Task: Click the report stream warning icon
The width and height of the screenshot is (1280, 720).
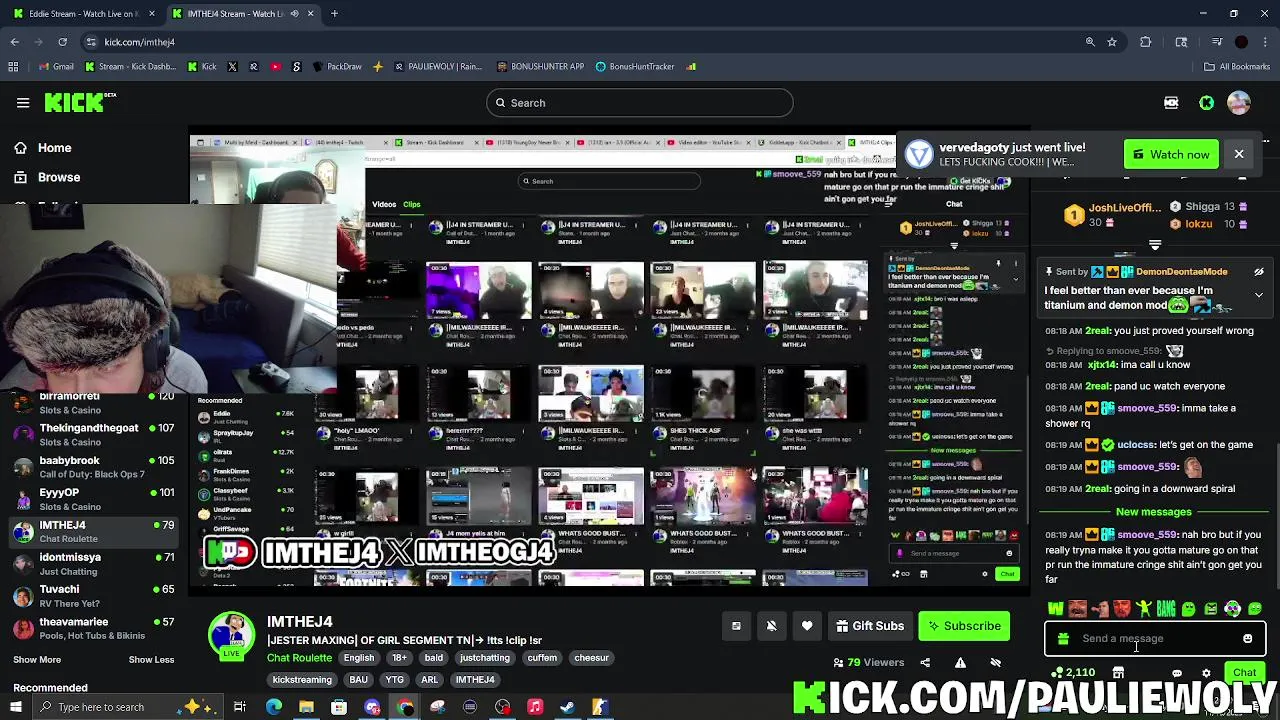Action: tap(960, 662)
